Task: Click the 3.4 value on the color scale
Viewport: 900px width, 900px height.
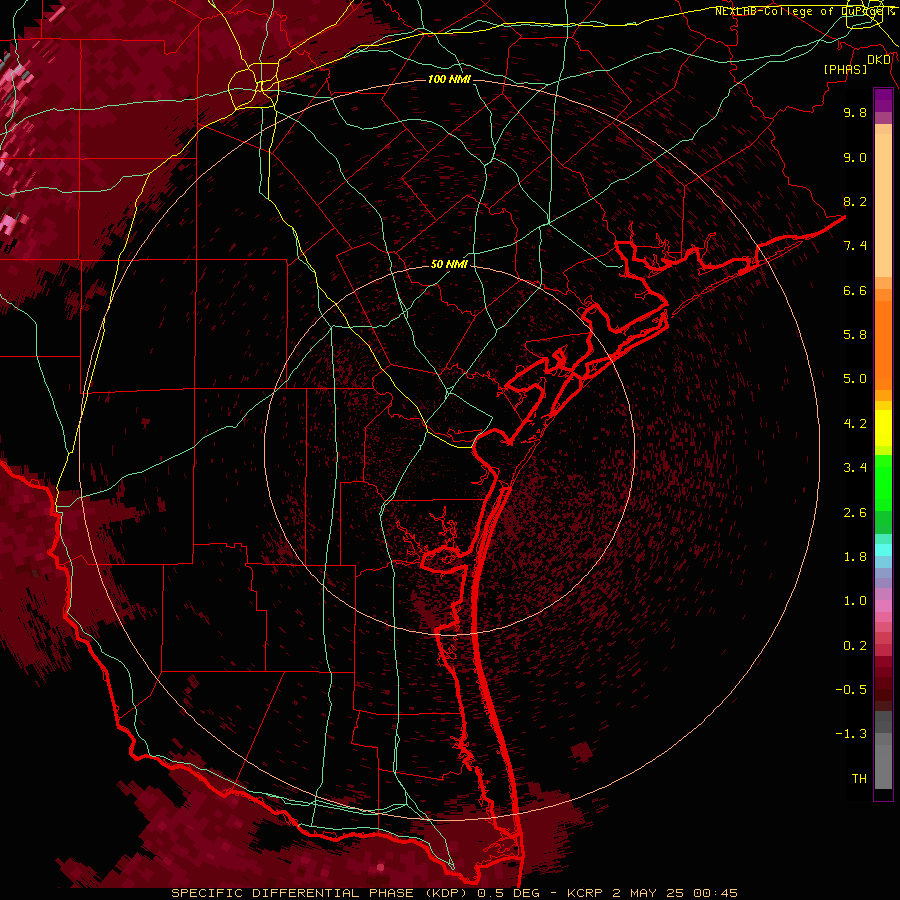Action: pyautogui.click(x=855, y=468)
